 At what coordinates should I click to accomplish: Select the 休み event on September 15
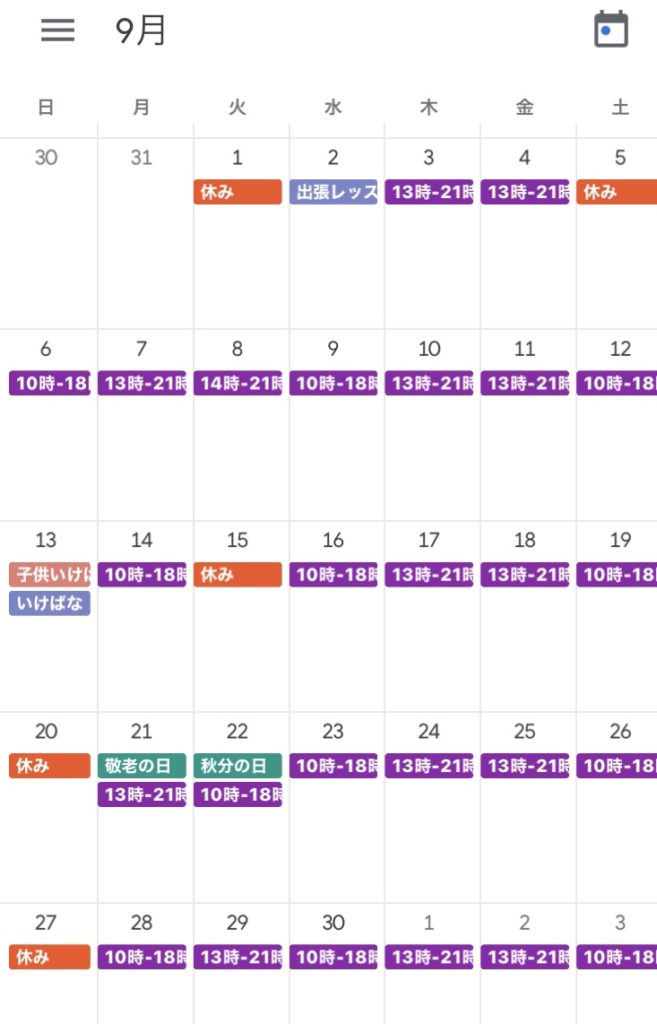pyautogui.click(x=238, y=575)
